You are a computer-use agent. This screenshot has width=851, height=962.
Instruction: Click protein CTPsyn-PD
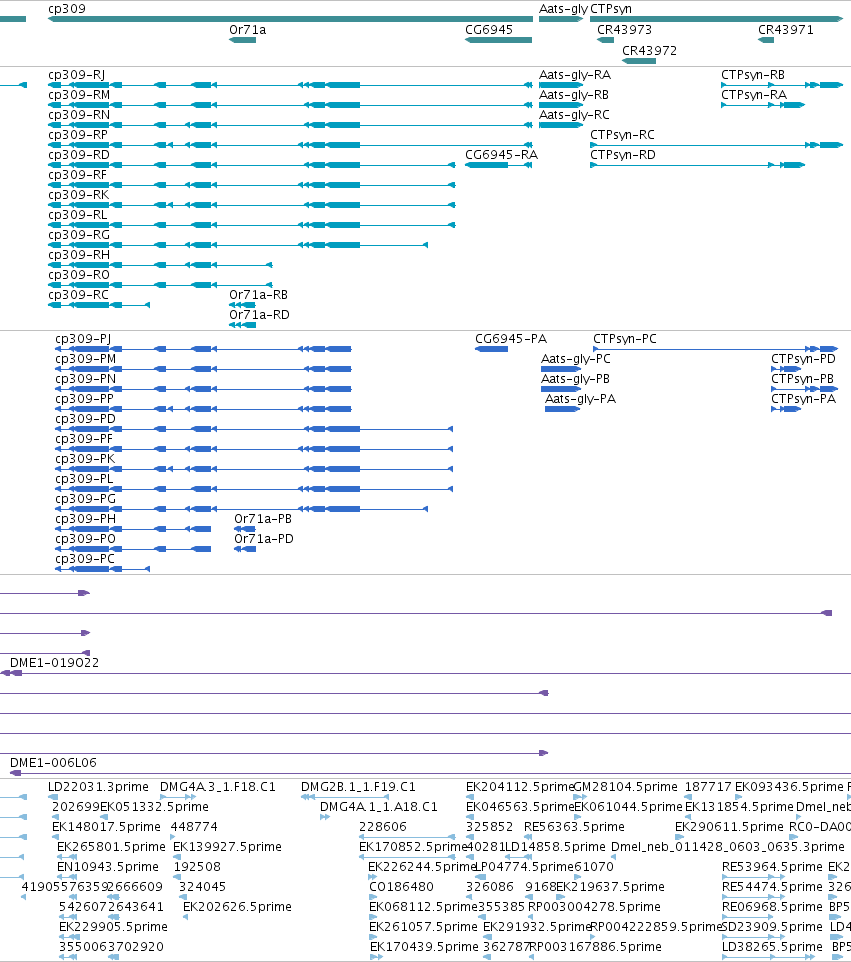pyautogui.click(x=803, y=359)
